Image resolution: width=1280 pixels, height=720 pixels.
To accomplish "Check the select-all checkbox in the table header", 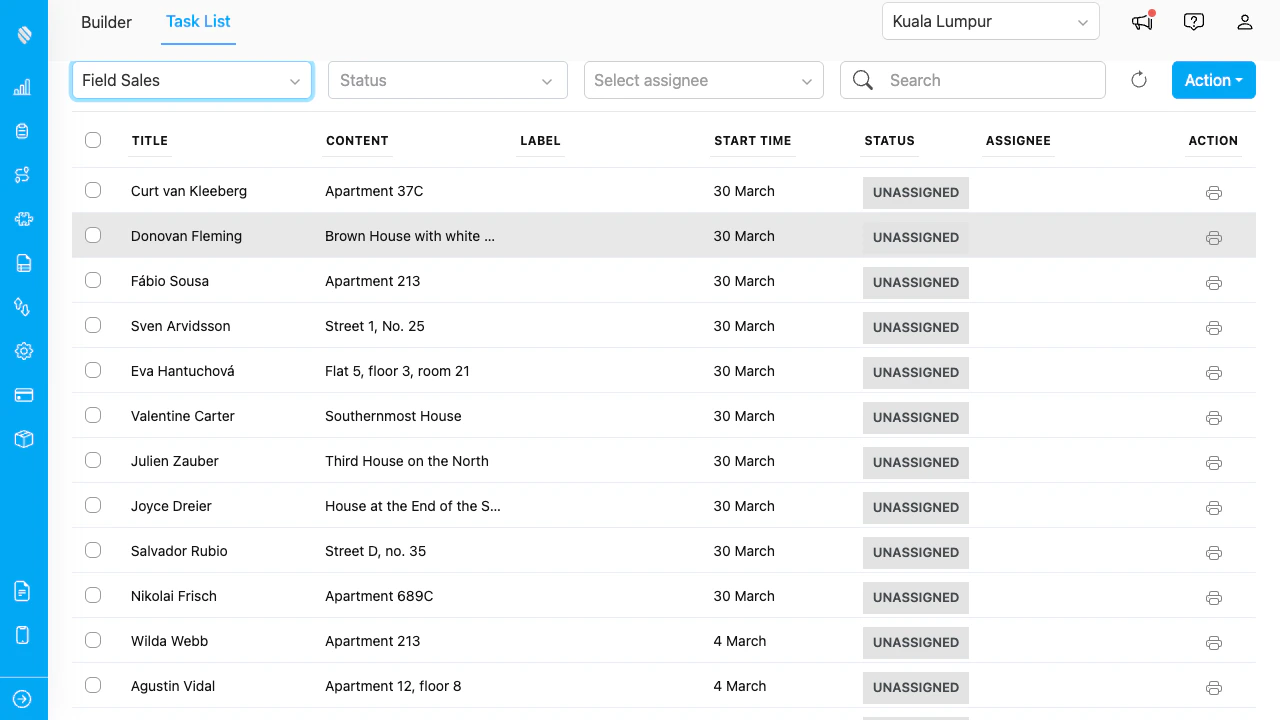I will pyautogui.click(x=93, y=140).
